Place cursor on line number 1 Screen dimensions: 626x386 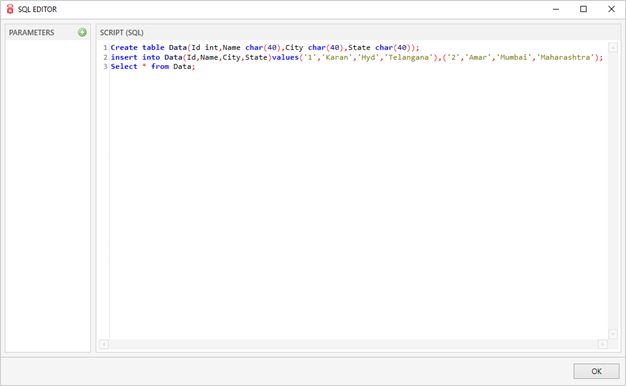(105, 48)
